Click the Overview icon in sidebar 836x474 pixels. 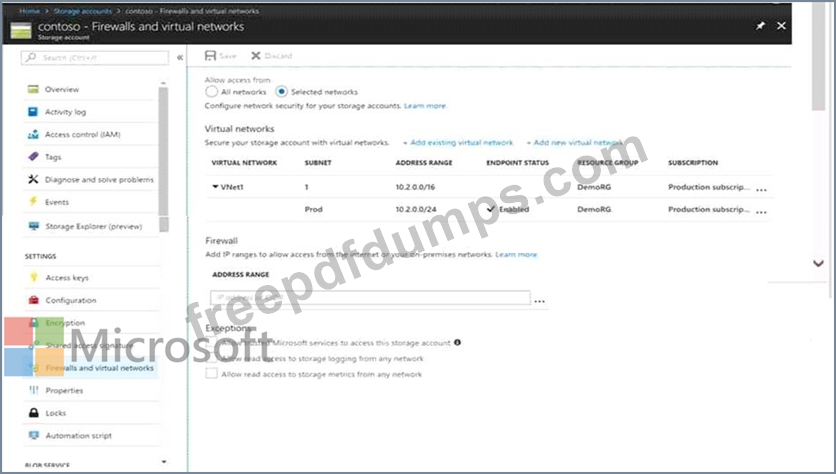tap(33, 89)
